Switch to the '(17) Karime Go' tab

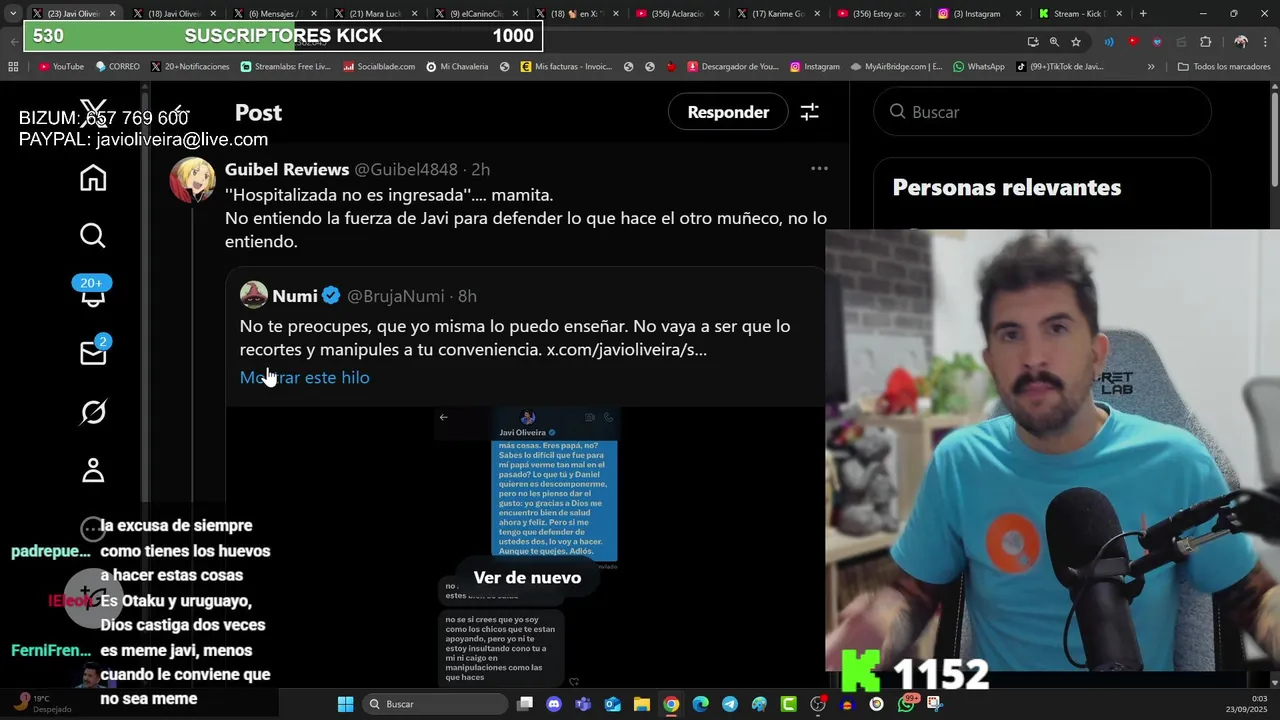(779, 14)
